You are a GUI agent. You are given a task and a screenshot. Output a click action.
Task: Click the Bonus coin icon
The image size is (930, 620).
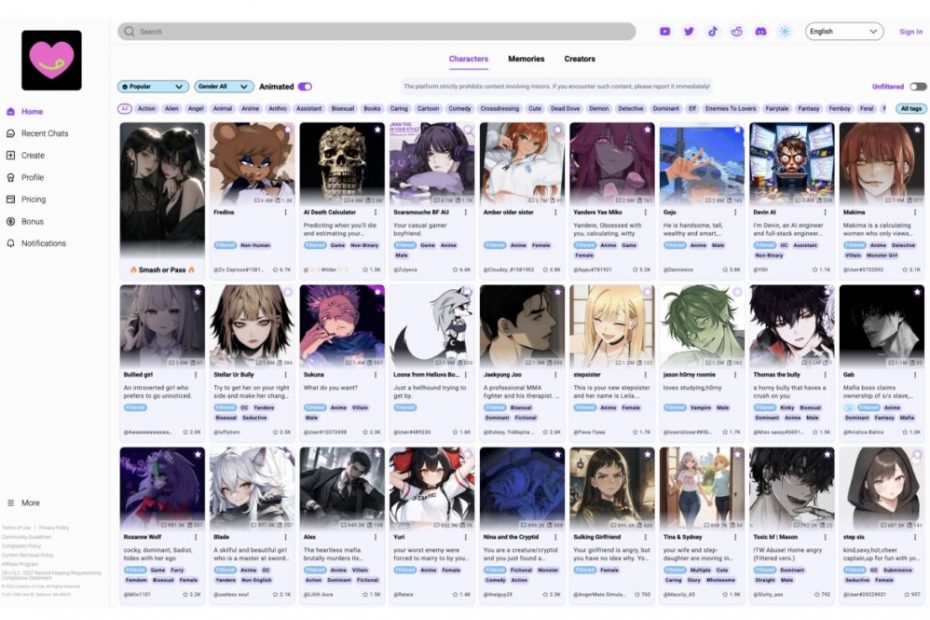[11, 221]
